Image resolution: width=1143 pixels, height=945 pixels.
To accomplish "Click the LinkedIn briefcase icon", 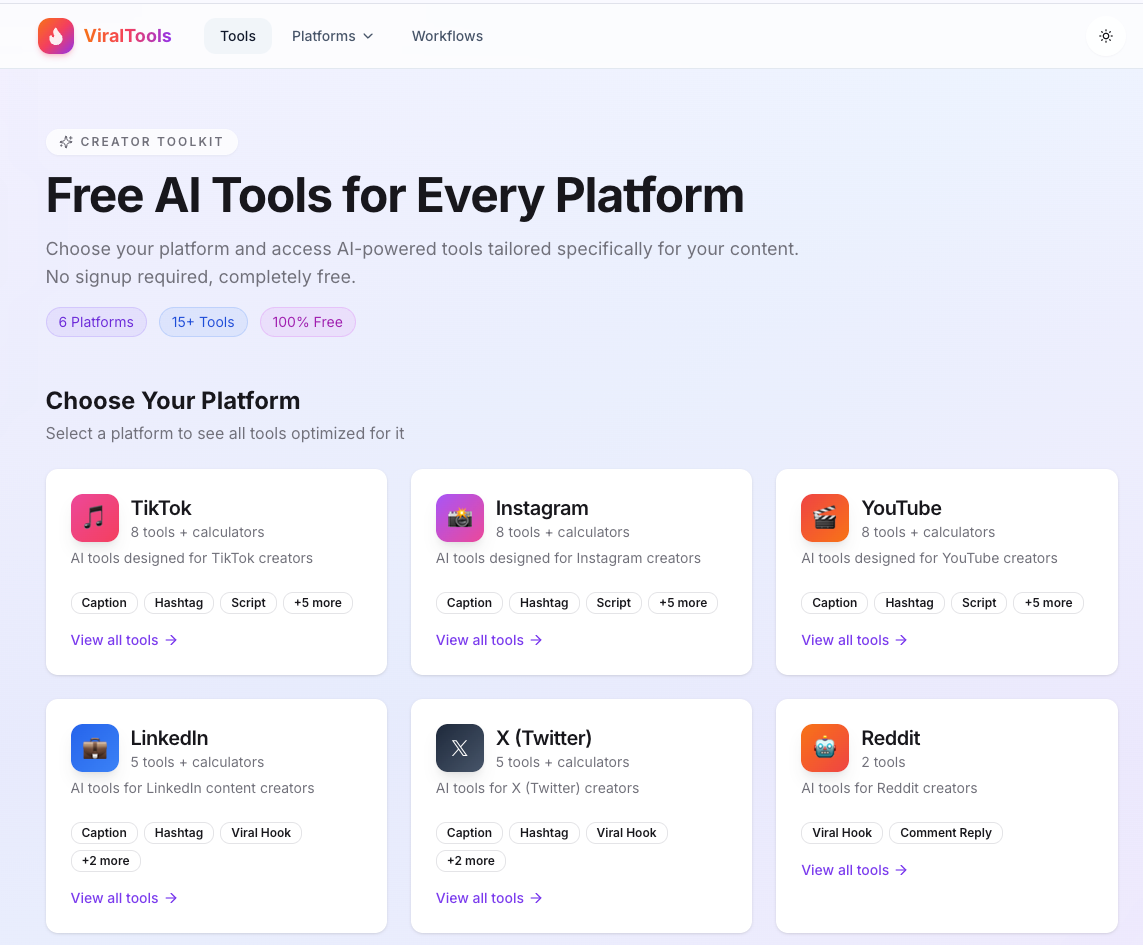I will click(95, 748).
